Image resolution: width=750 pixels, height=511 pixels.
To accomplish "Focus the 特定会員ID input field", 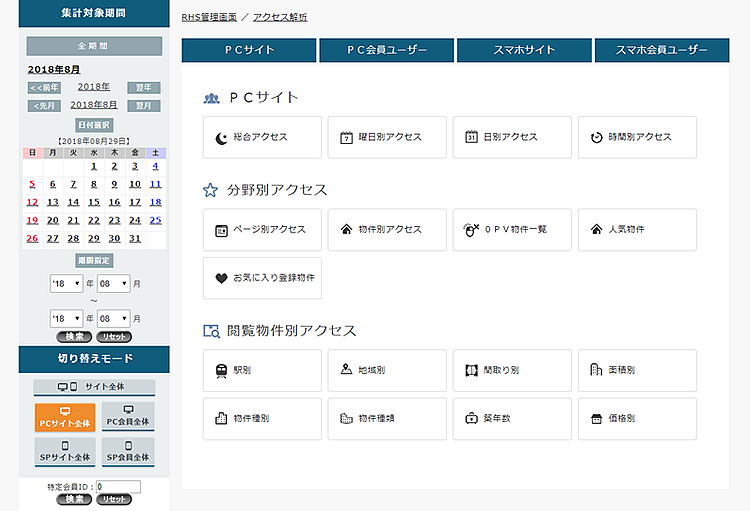I will 118,487.
